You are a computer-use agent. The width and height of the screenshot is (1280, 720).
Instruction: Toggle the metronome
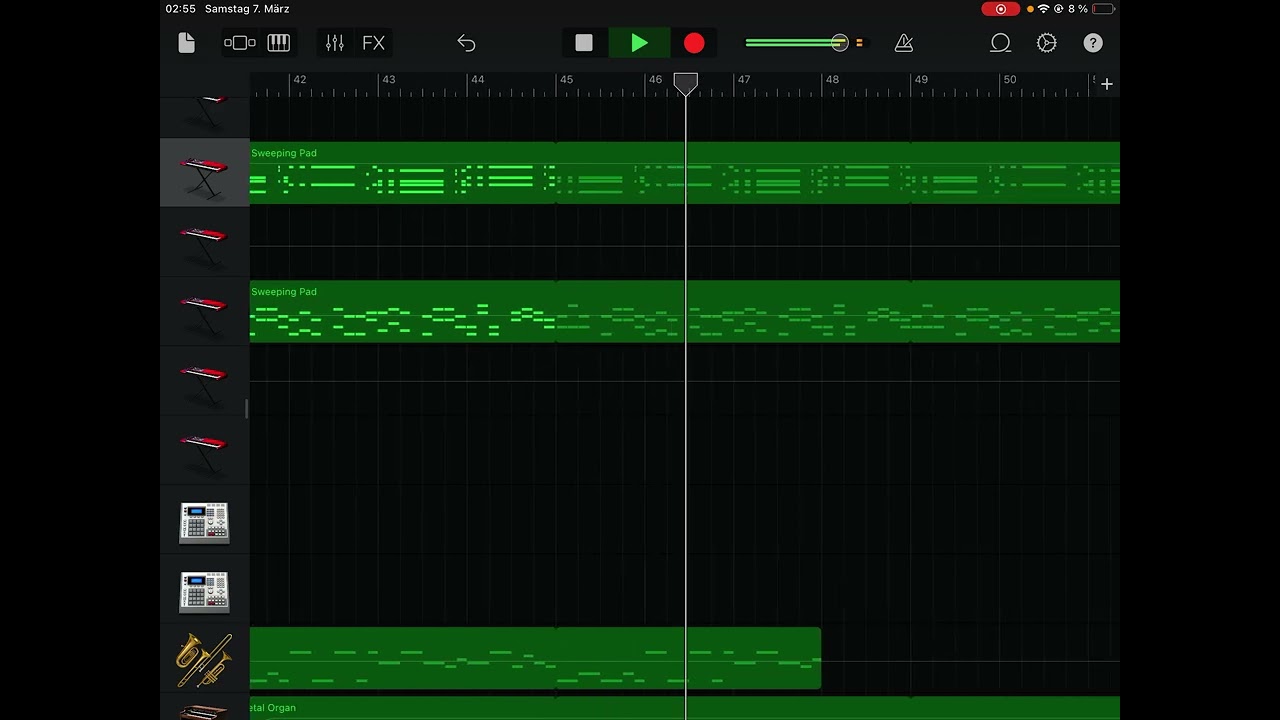click(x=904, y=43)
